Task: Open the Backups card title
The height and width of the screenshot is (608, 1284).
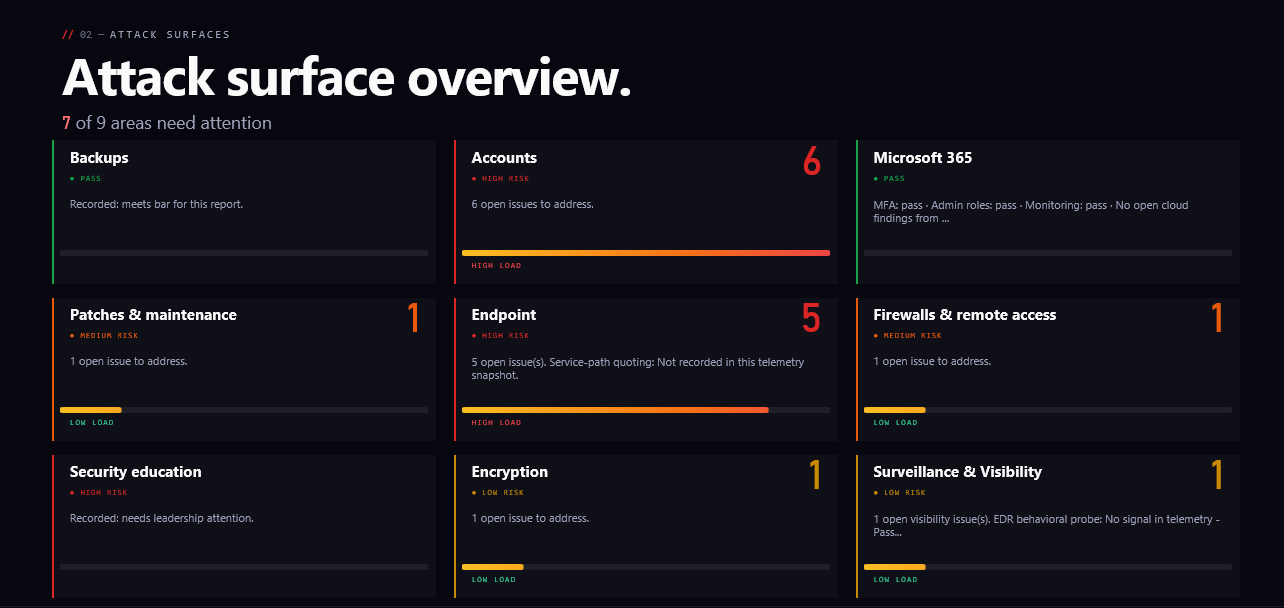Action: click(99, 158)
